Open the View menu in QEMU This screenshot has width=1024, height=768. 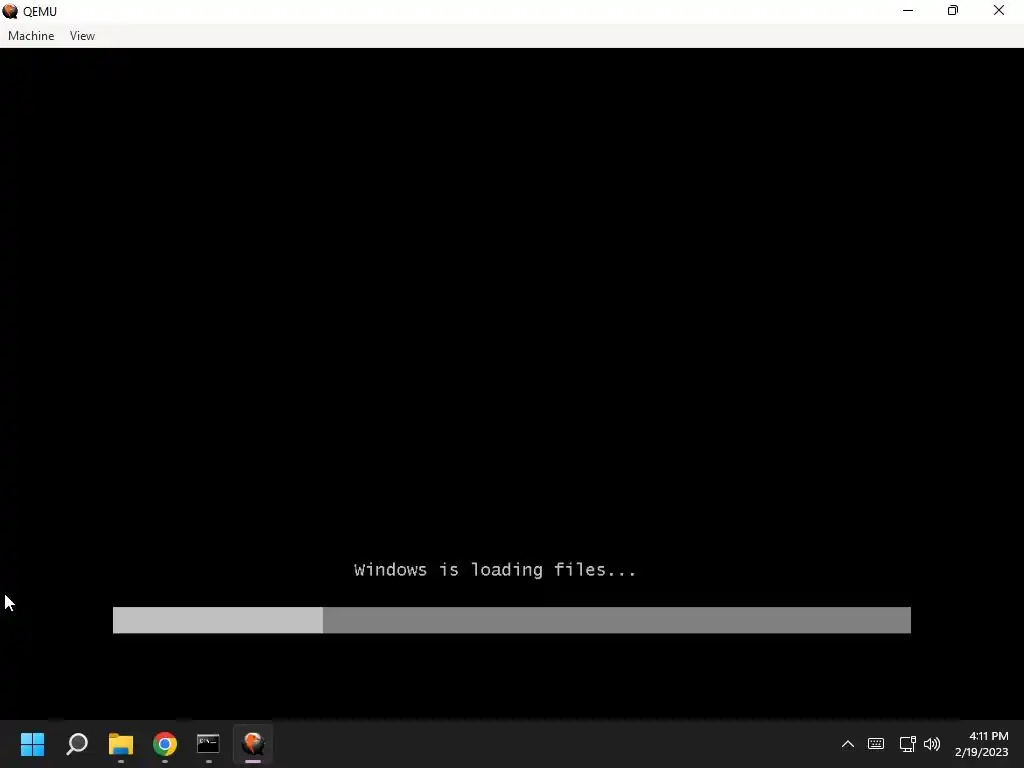(x=82, y=36)
